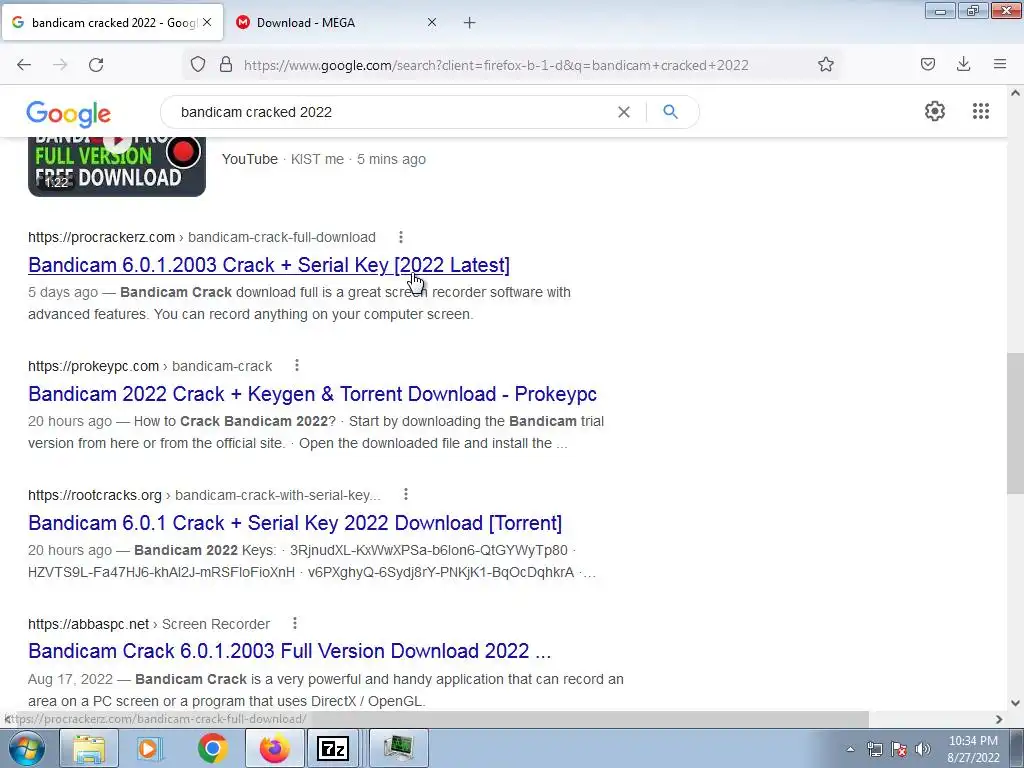Screen dimensions: 1024x768
Task: Close the Download - MEGA tab
Action: coord(432,22)
